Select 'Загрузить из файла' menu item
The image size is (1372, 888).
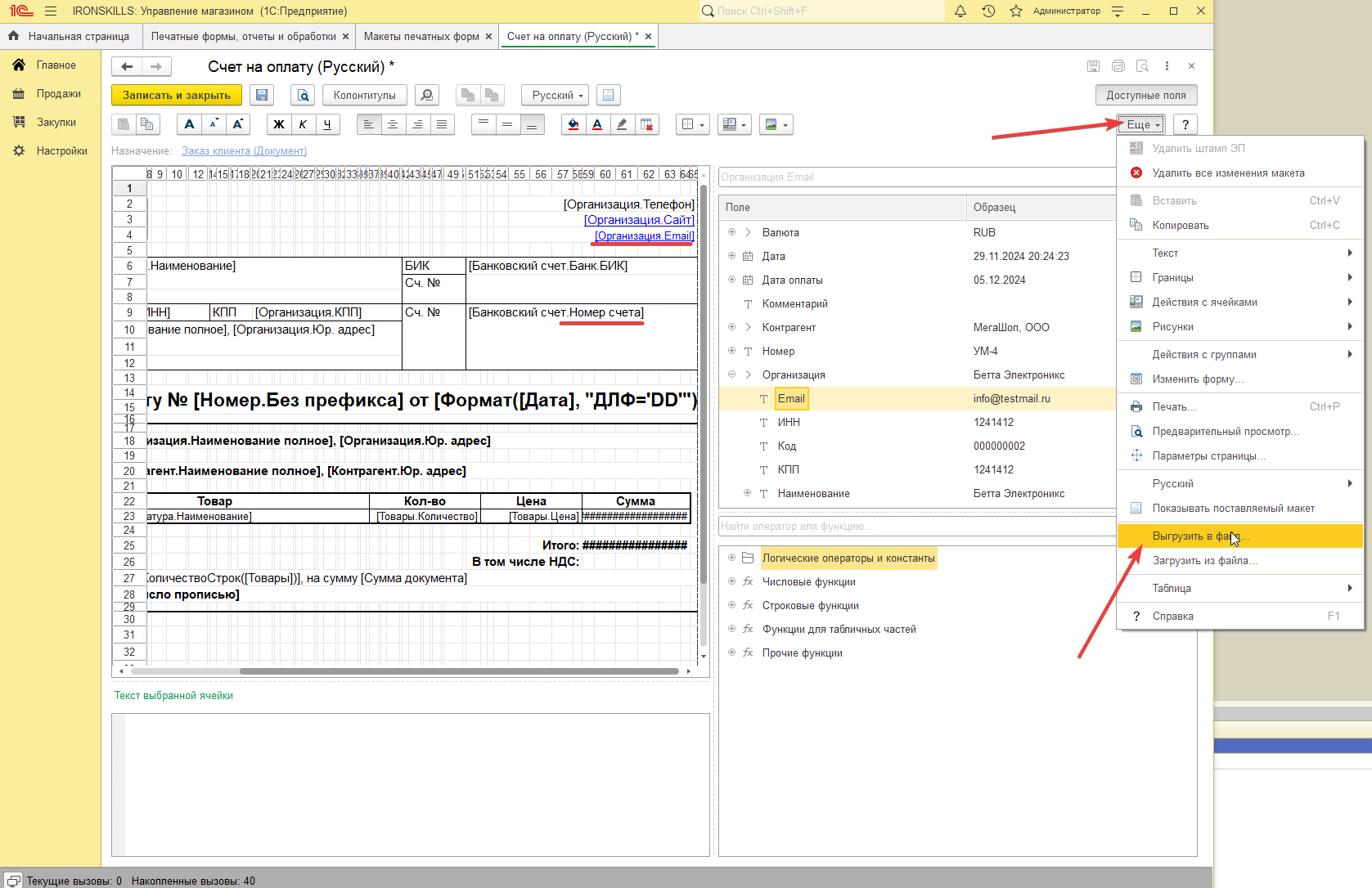(1204, 561)
